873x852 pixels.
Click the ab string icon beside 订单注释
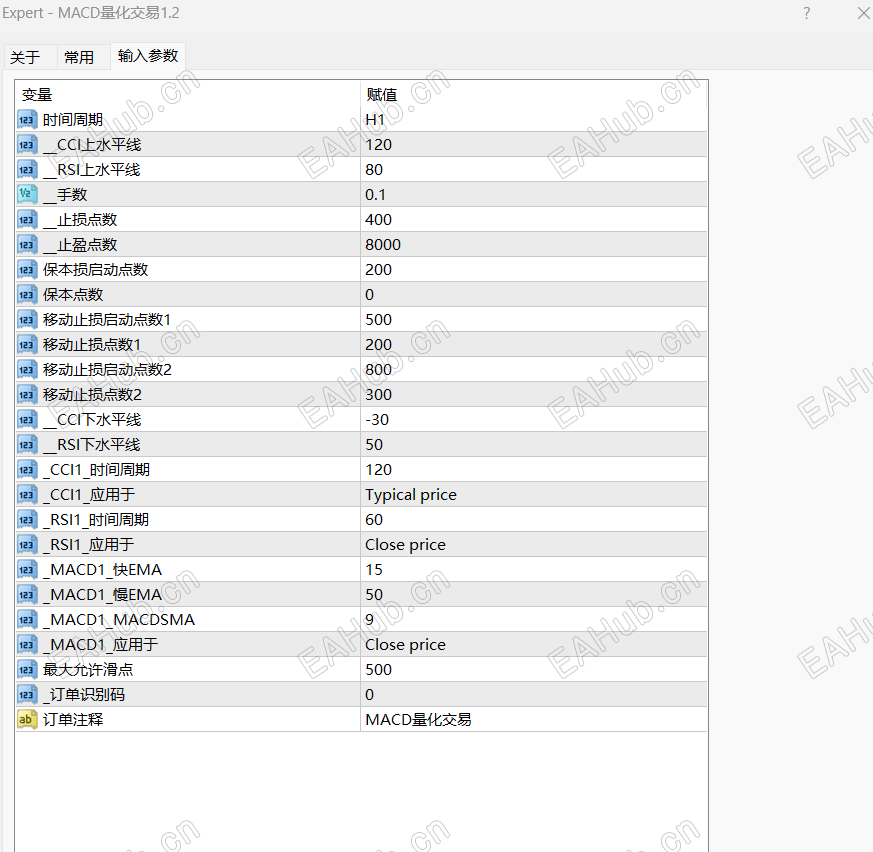point(27,719)
